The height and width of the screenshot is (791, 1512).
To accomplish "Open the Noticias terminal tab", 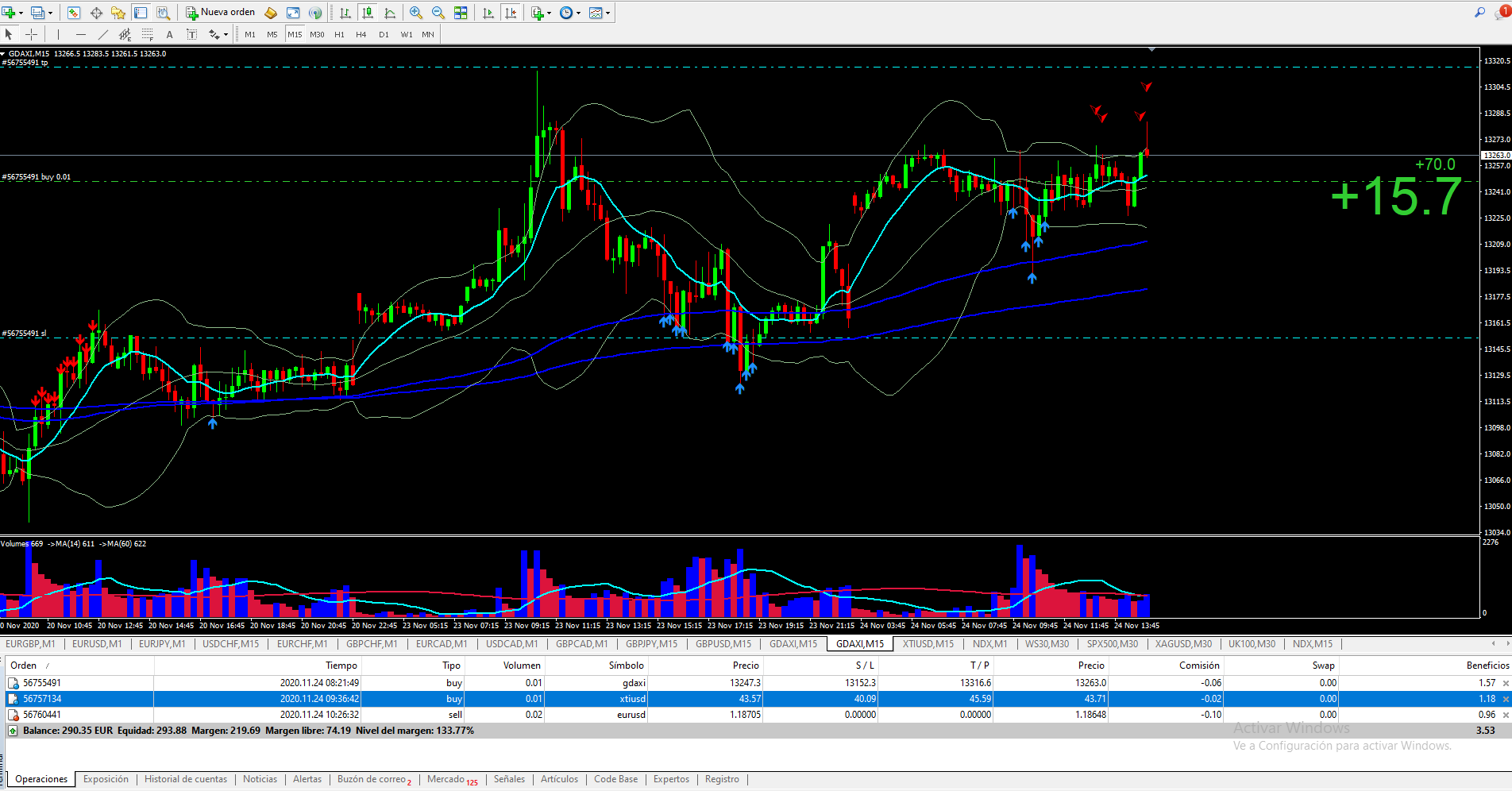I will click(260, 779).
